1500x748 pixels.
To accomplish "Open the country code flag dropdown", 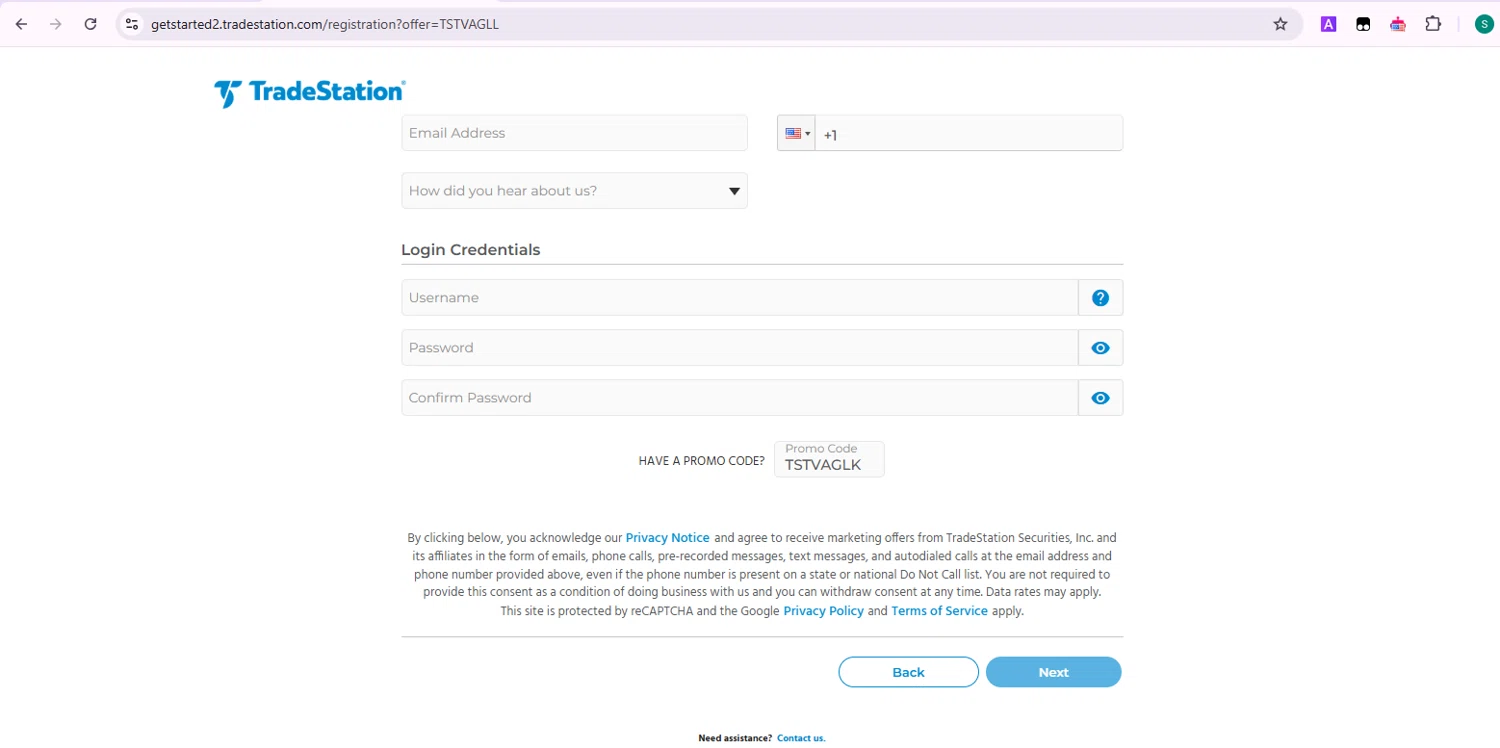I will [797, 133].
